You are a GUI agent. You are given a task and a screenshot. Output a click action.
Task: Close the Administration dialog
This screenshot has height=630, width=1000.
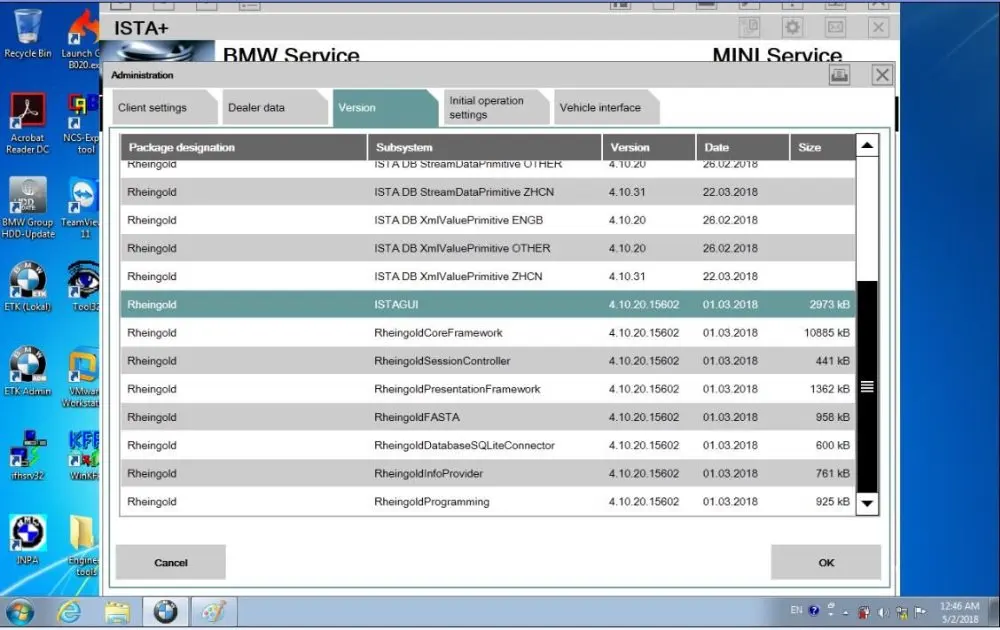click(x=882, y=75)
